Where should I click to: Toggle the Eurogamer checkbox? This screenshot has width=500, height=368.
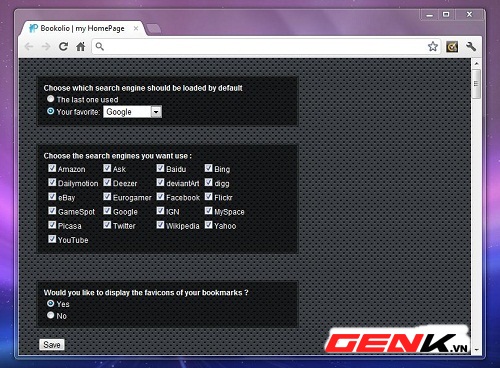pyautogui.click(x=107, y=196)
